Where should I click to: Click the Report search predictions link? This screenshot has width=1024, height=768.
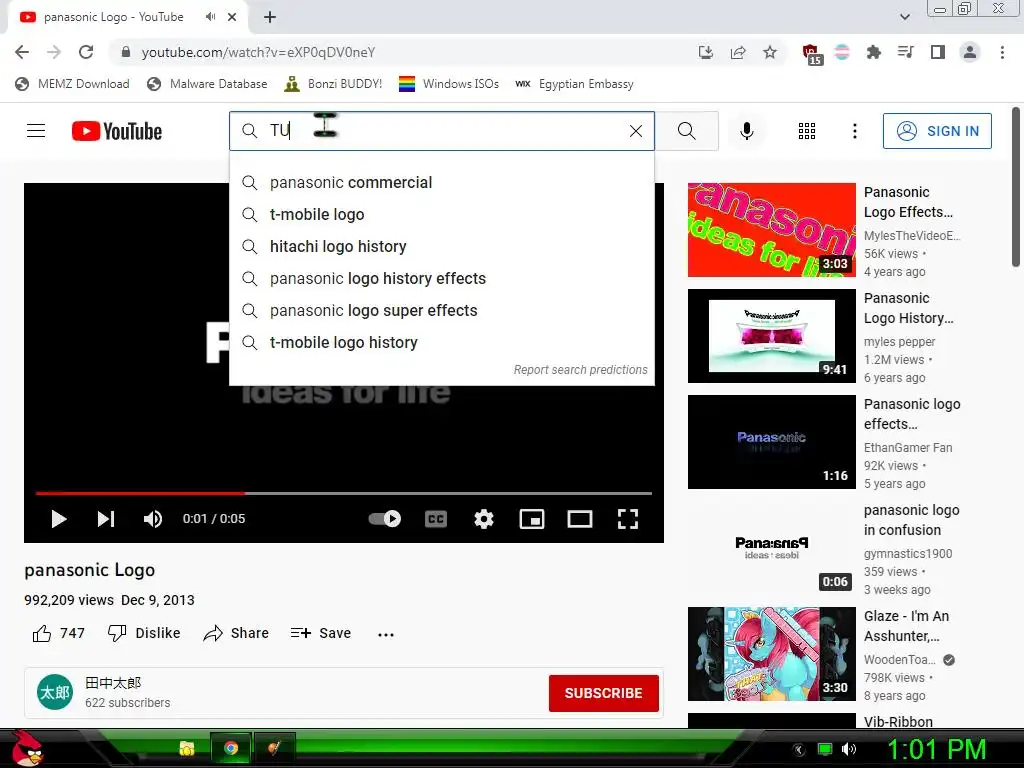581,370
